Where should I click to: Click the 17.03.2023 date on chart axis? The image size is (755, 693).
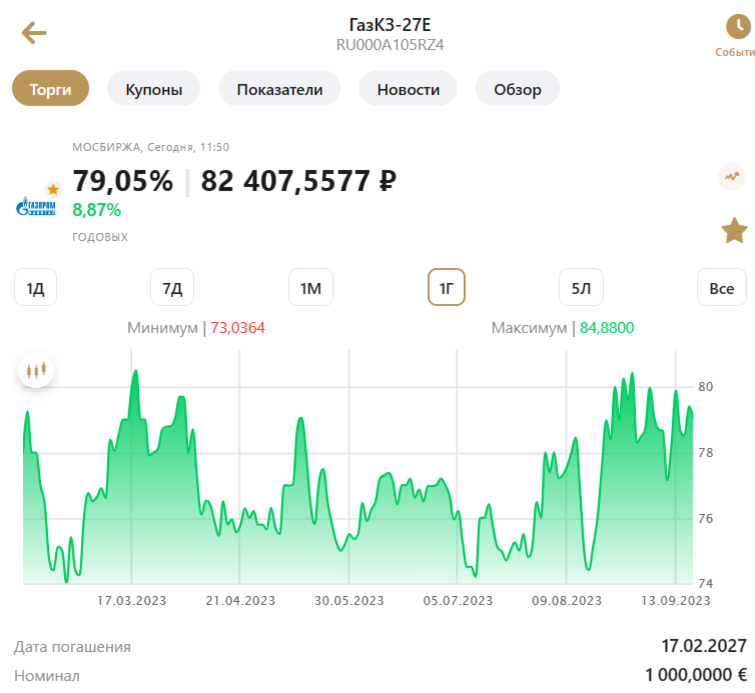tap(131, 601)
